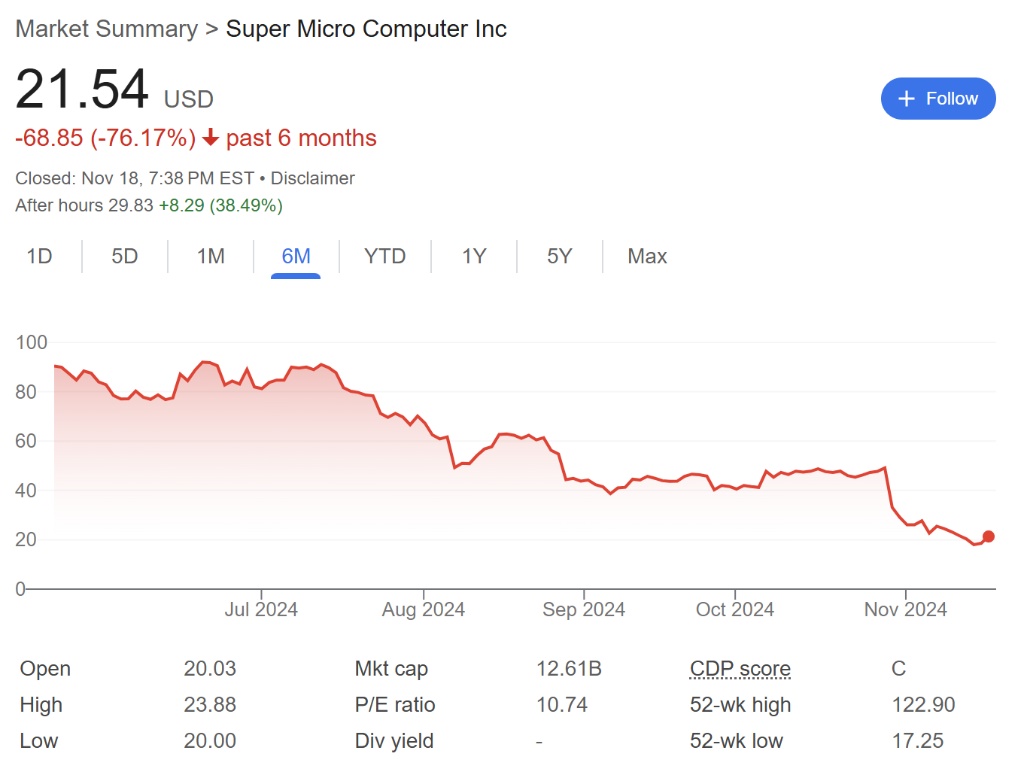Show the Max time range chart
Screen dimensions: 1024x759
647,256
